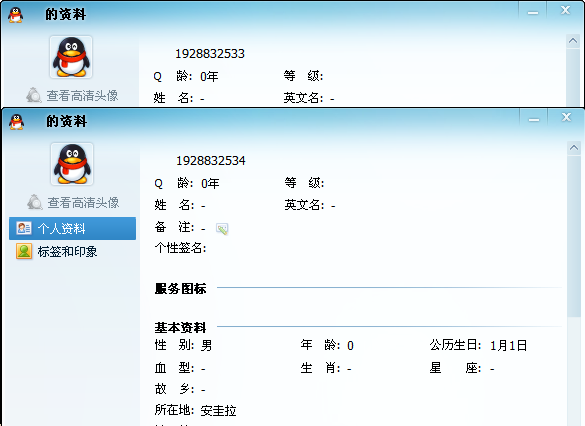Click the front window's vertical scrollbar thumb

coord(574,236)
